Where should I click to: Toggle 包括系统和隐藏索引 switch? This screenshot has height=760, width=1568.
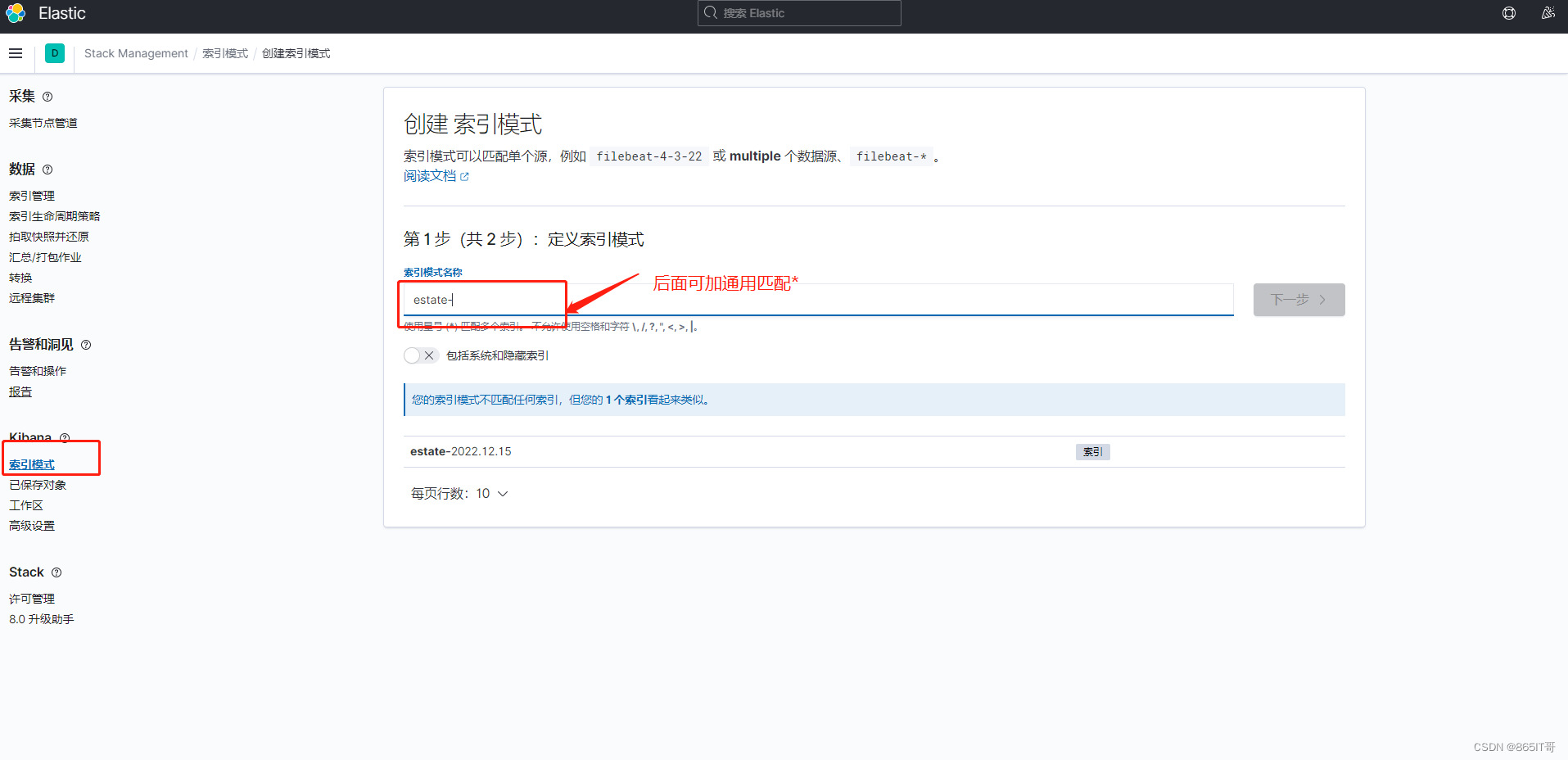pyautogui.click(x=421, y=355)
